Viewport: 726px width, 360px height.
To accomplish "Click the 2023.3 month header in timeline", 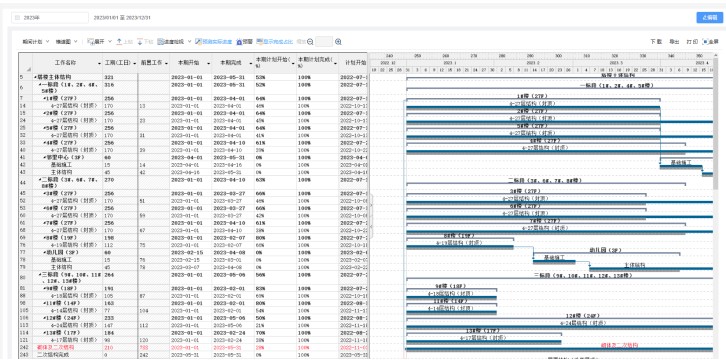I will 616,62.
